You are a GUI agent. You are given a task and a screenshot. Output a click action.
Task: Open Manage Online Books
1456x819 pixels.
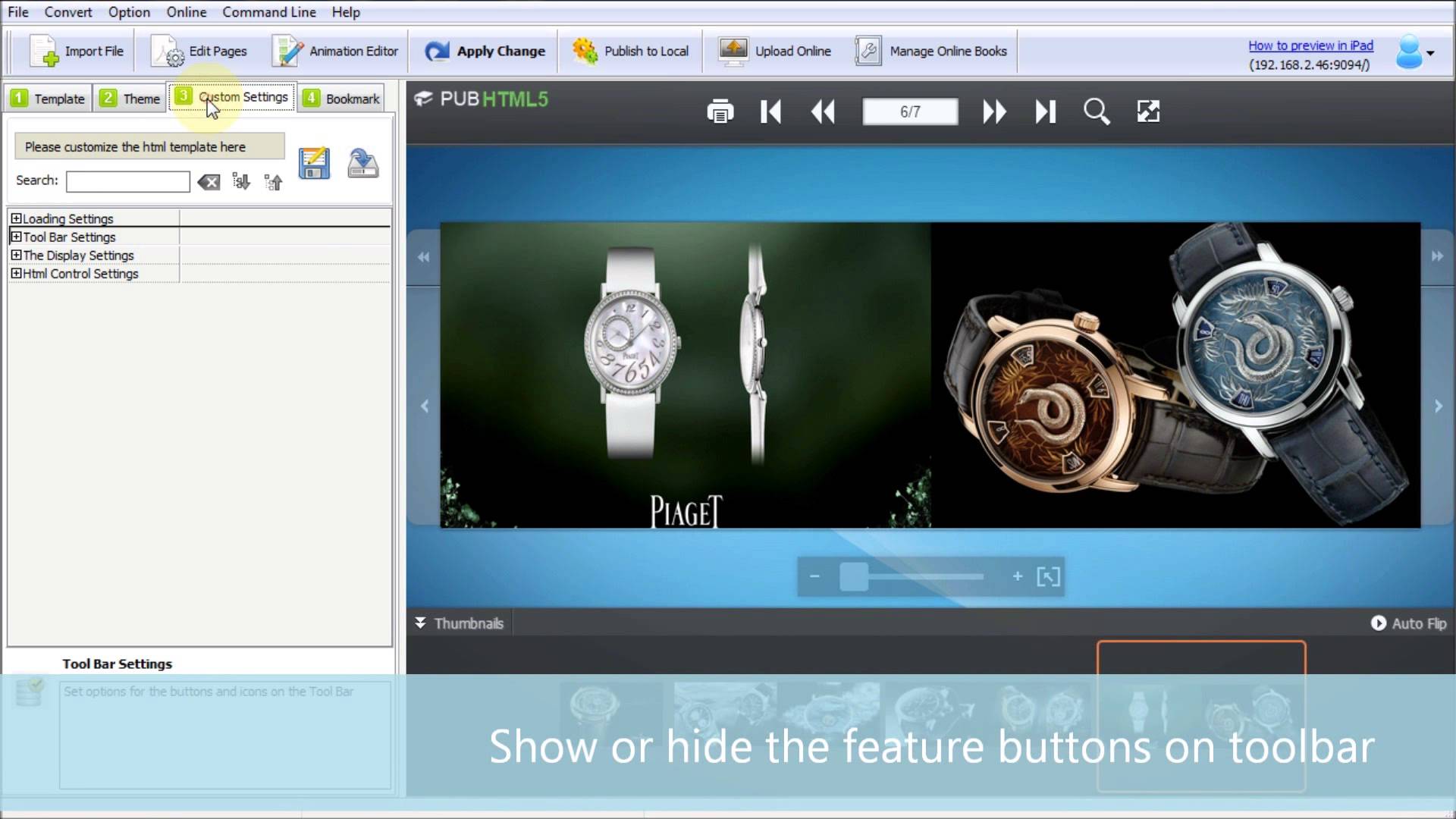click(930, 51)
